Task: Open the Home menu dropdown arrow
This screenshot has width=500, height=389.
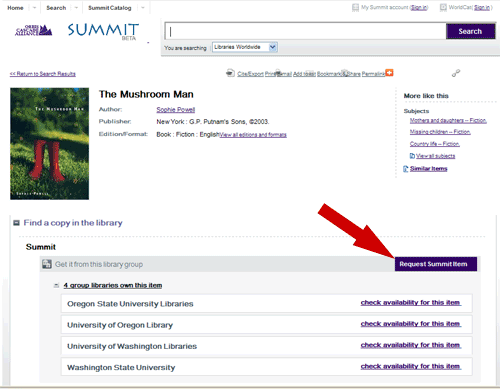Action: [34, 8]
